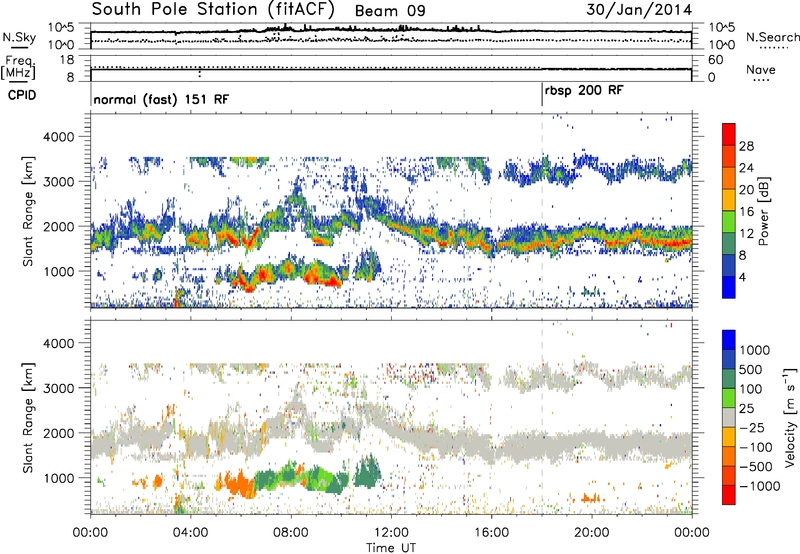Click the 00:00 time tick at axis start

click(x=90, y=532)
